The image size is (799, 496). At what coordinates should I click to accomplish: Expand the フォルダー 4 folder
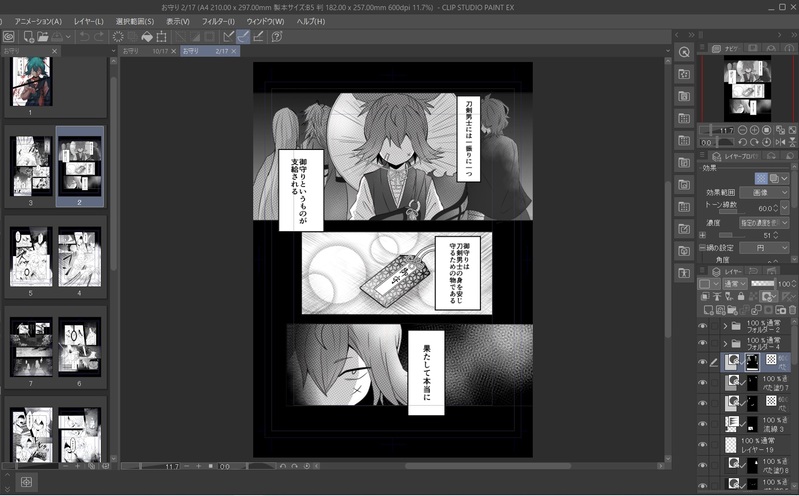coord(725,343)
